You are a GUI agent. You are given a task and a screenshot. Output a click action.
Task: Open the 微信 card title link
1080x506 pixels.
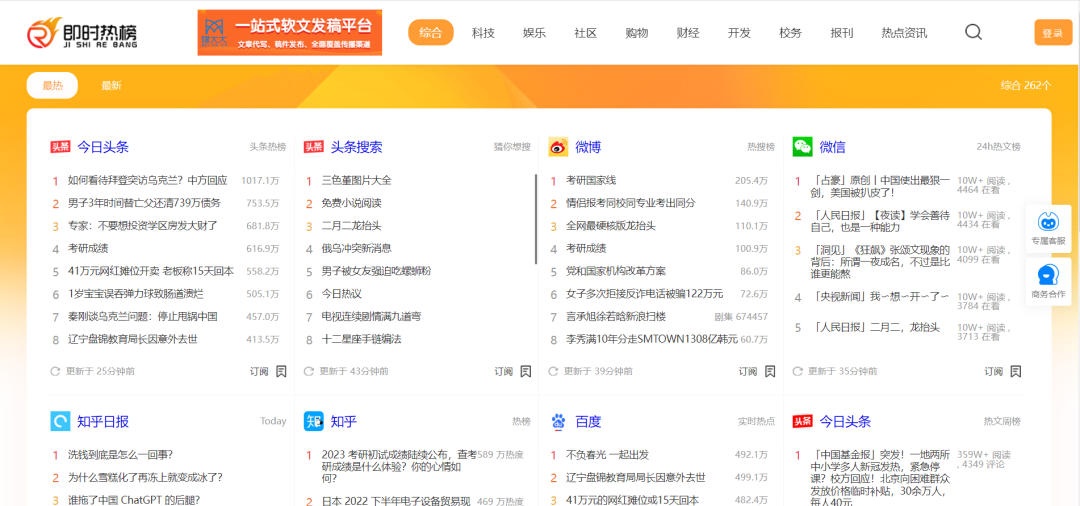pyautogui.click(x=833, y=147)
